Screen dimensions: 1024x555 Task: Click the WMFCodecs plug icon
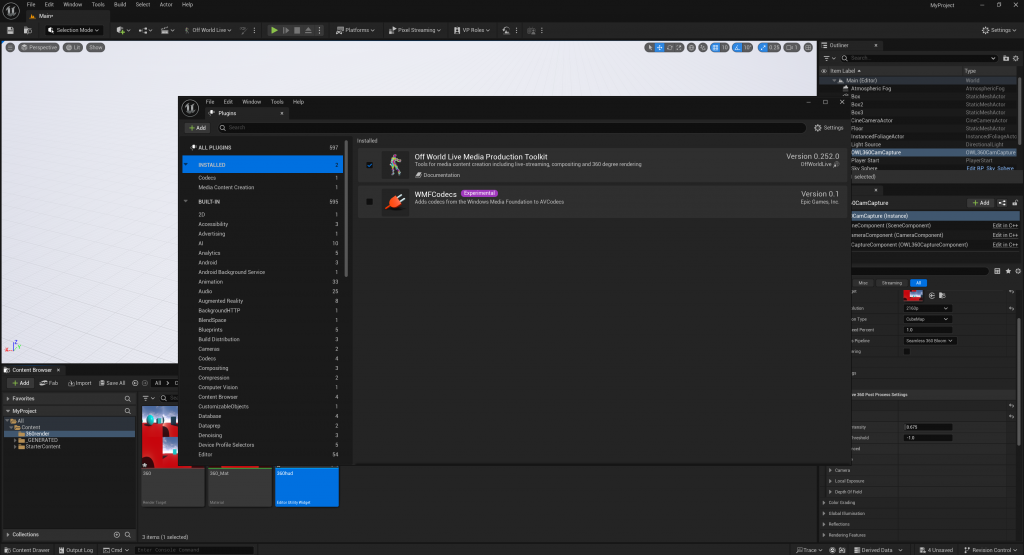click(395, 202)
